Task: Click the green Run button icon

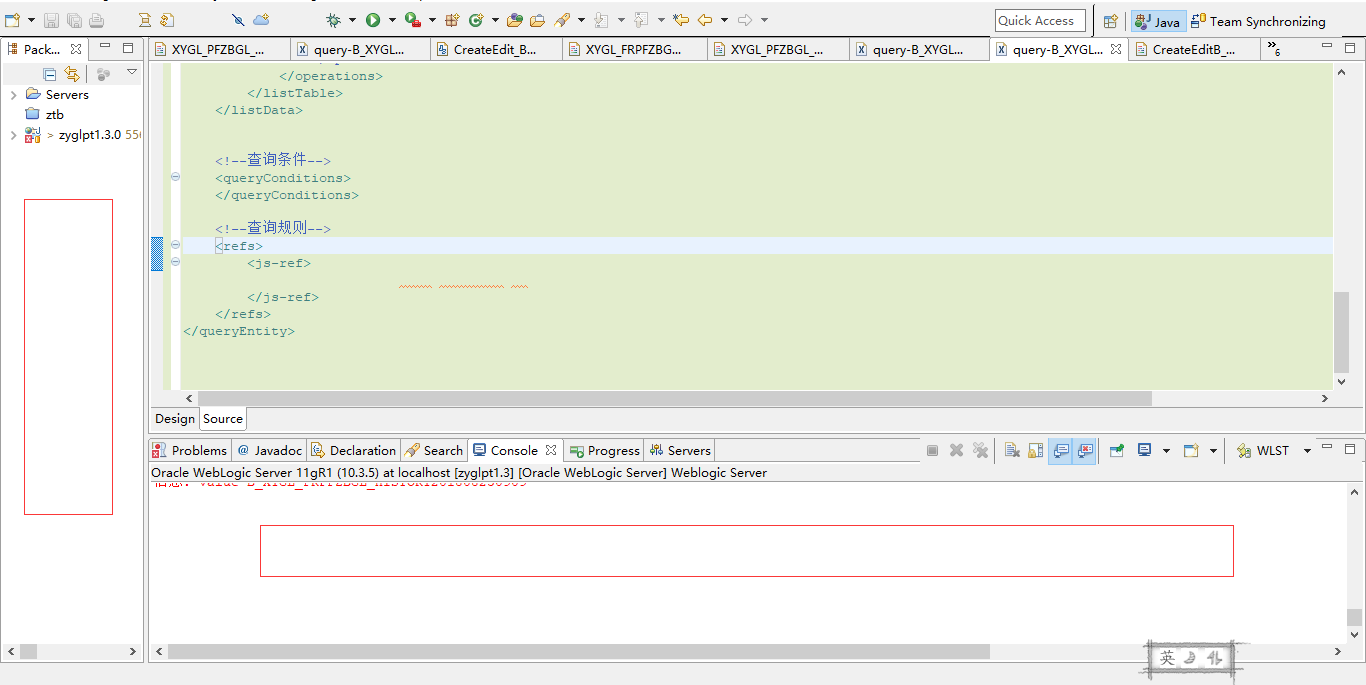Action: tap(373, 20)
